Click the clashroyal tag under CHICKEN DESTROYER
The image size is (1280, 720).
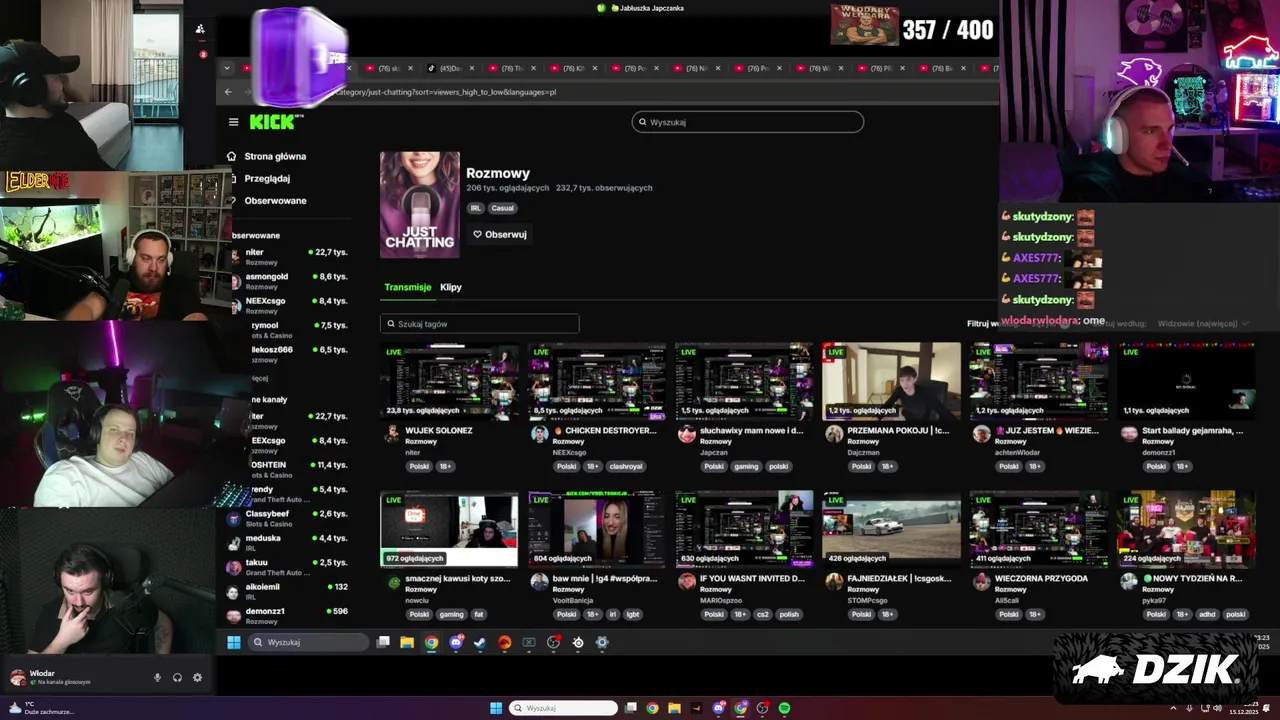click(626, 466)
